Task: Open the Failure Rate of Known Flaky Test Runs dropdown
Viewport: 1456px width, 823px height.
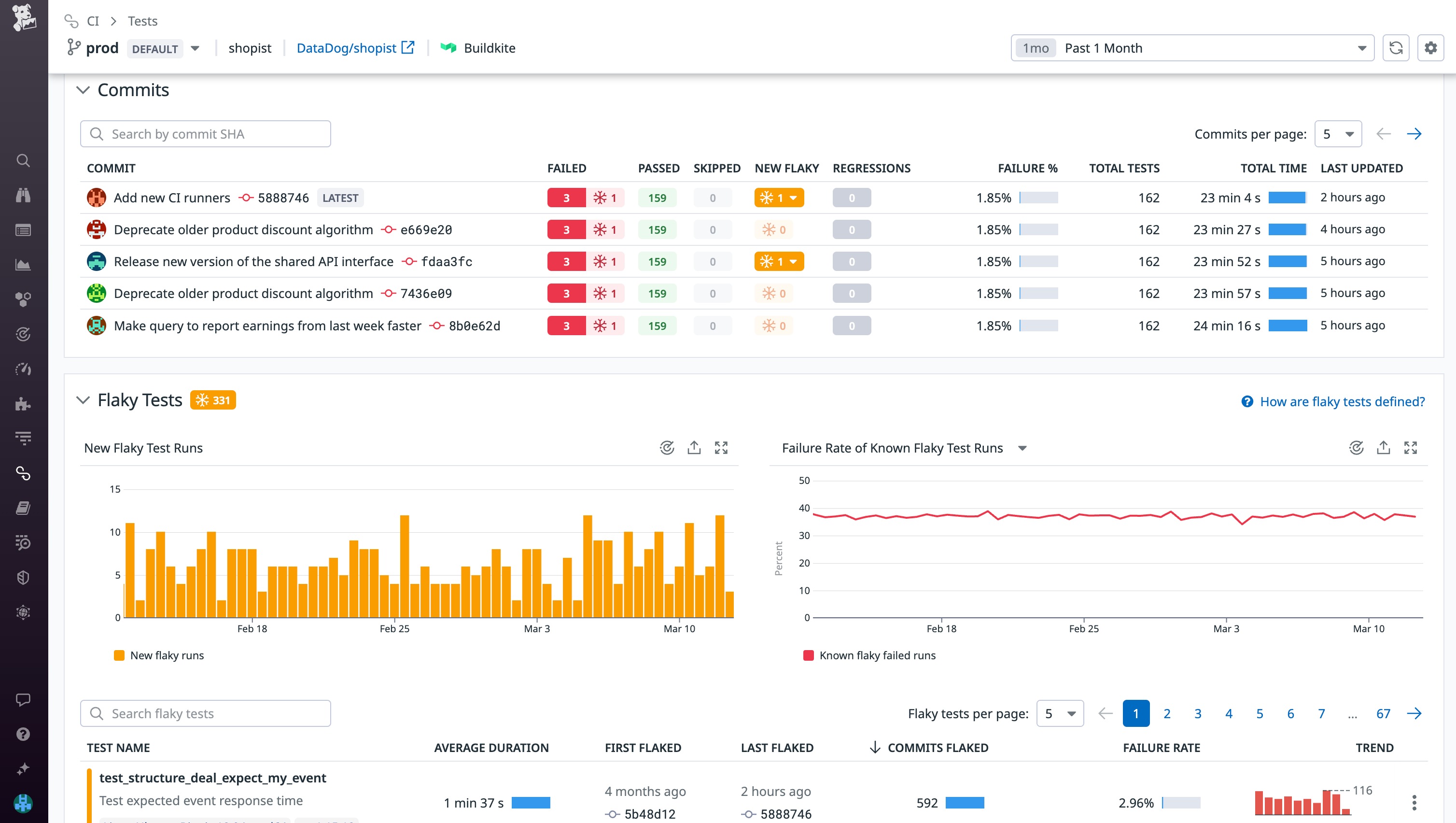Action: (x=1022, y=447)
